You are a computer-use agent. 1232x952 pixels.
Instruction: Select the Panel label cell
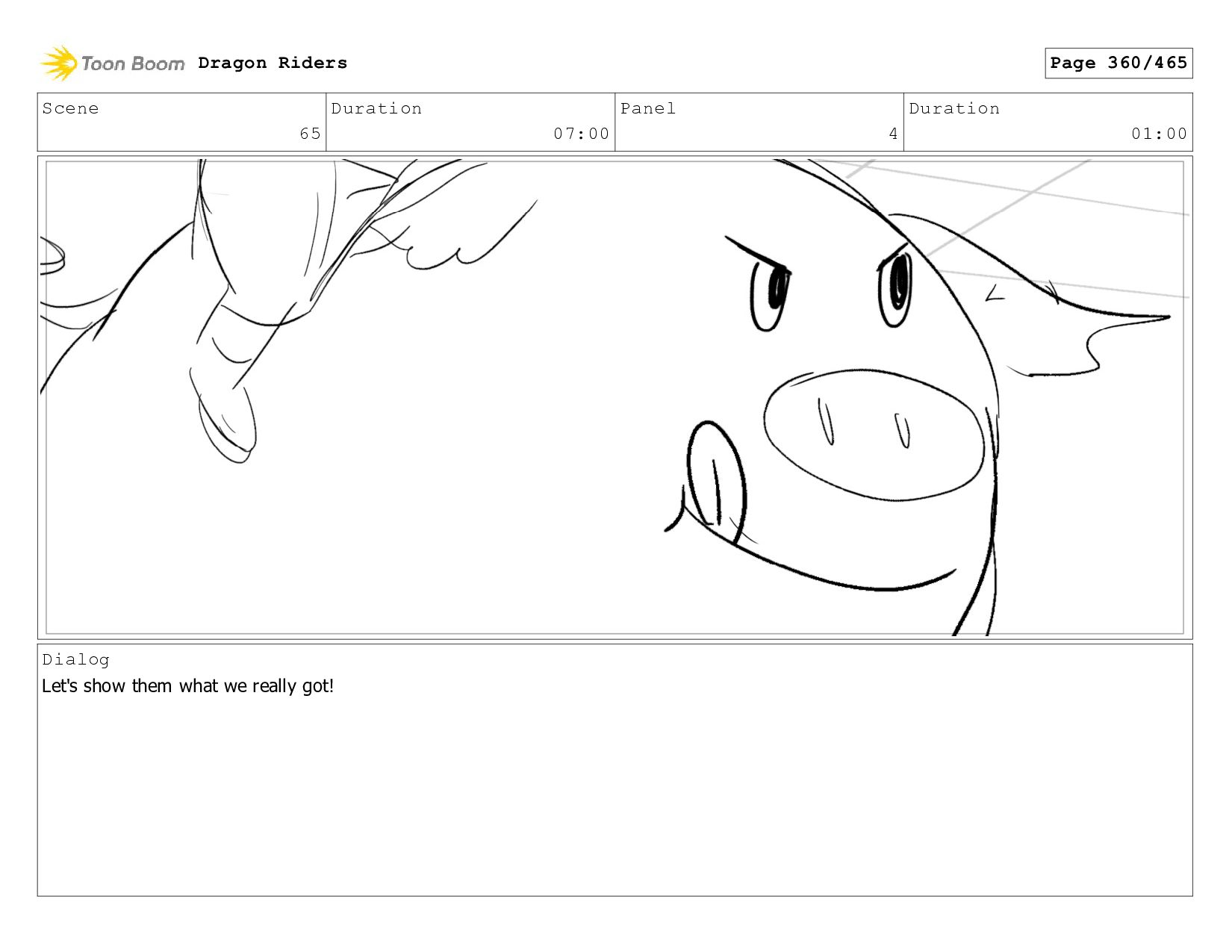pyautogui.click(x=759, y=122)
